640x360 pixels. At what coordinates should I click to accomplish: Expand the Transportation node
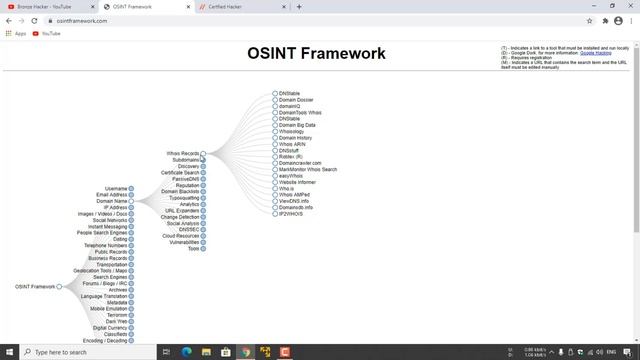(x=131, y=264)
